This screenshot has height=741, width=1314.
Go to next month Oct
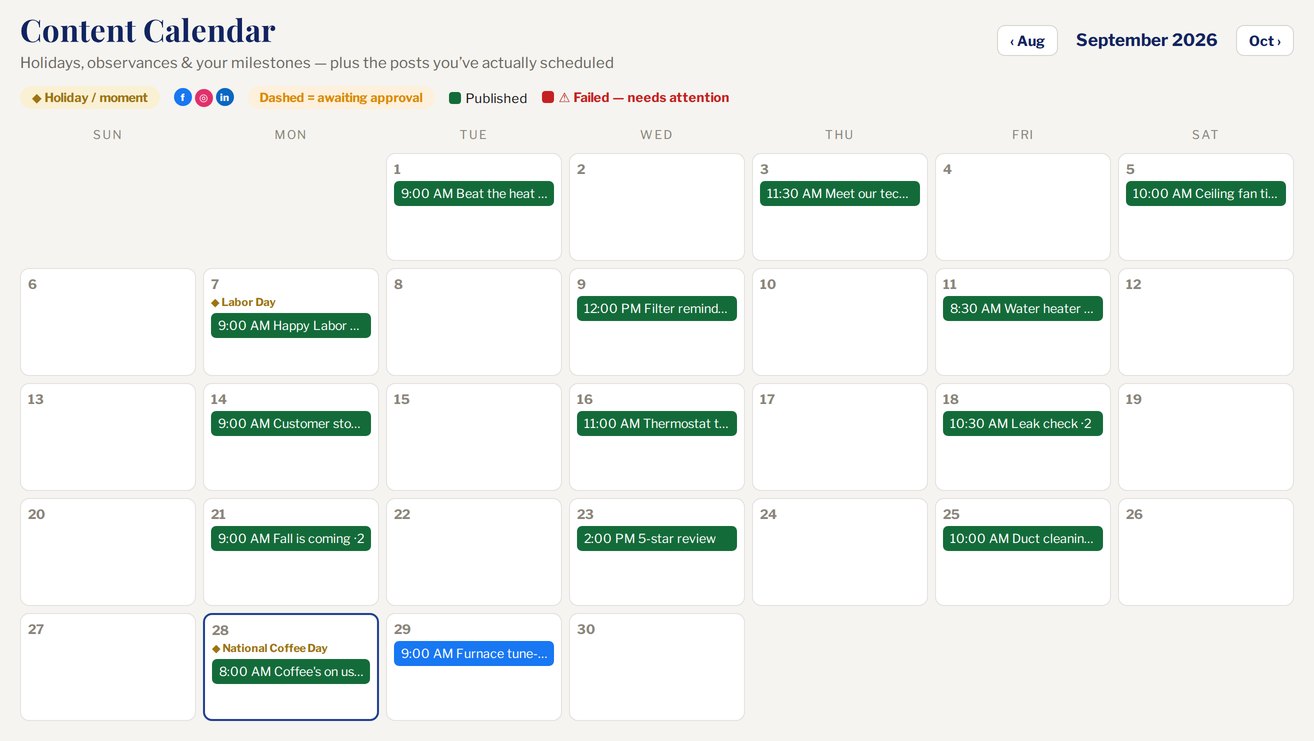point(1265,41)
